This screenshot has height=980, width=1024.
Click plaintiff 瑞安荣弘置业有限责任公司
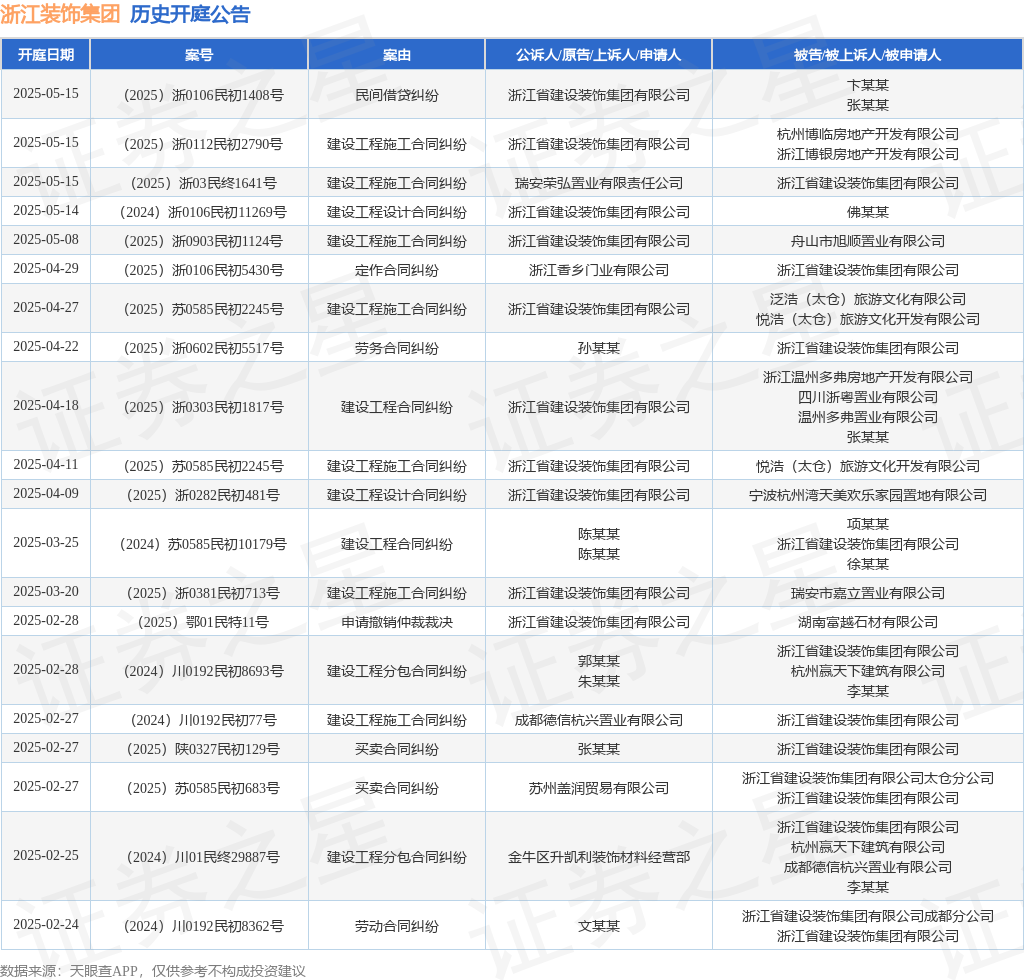tap(598, 183)
